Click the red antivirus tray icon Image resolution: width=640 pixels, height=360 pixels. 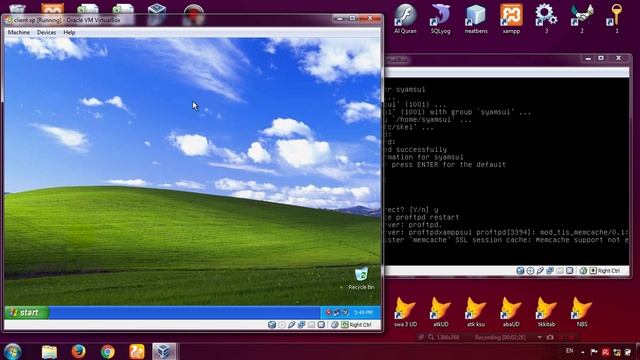tap(605, 352)
